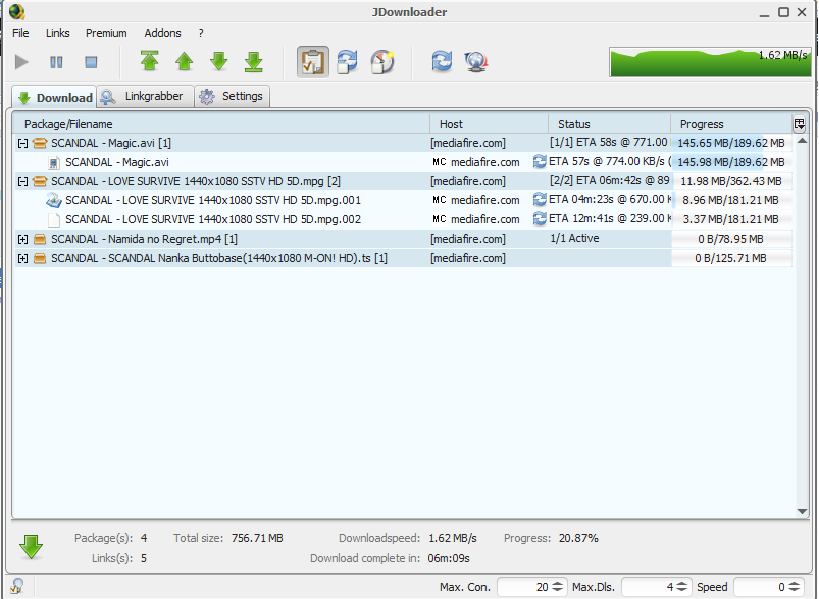Start downloads with the play button
This screenshot has height=599, width=819.
point(21,62)
